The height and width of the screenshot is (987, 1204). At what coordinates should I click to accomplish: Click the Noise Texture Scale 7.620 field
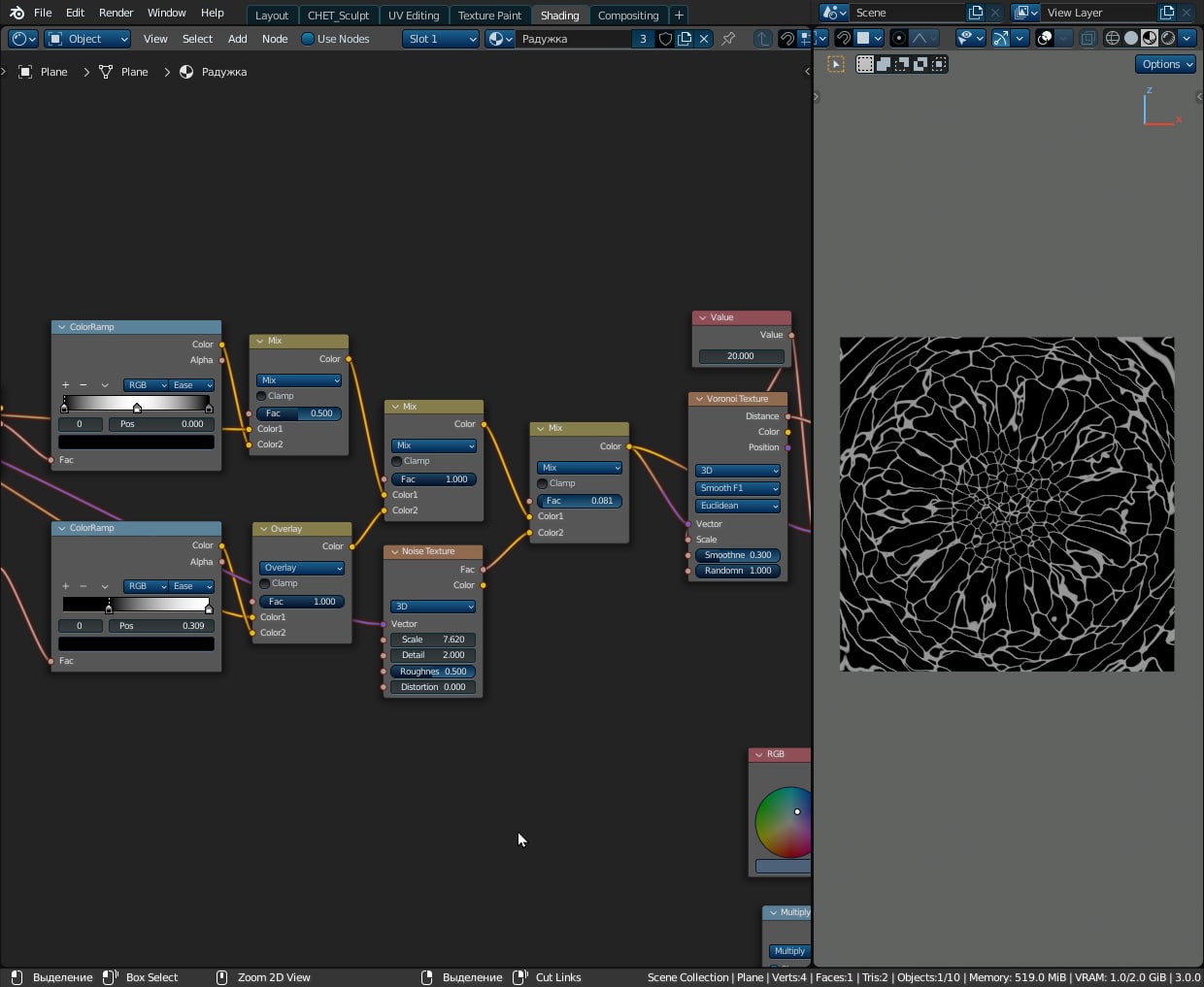[433, 640]
